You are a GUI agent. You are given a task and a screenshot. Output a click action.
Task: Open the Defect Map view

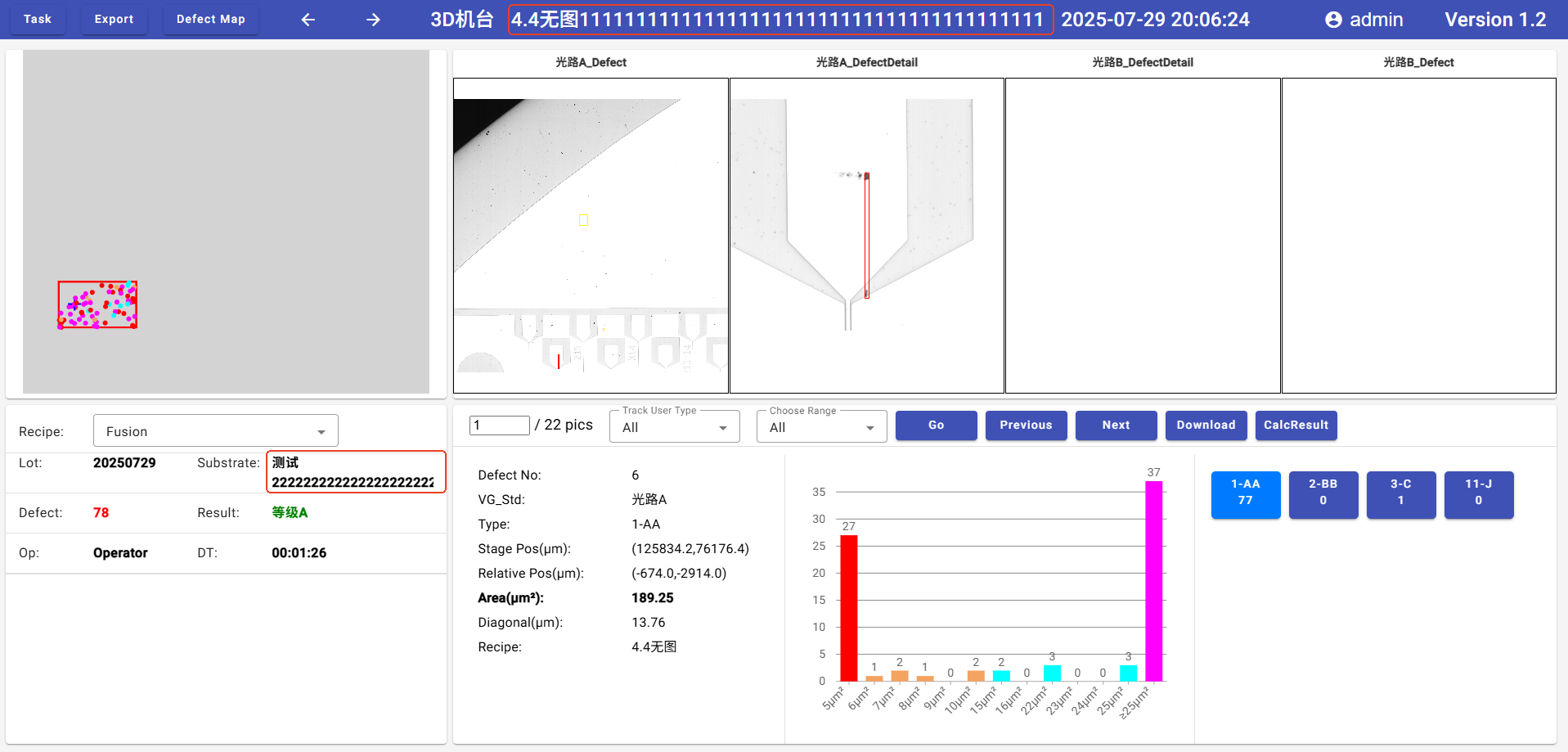tap(210, 20)
